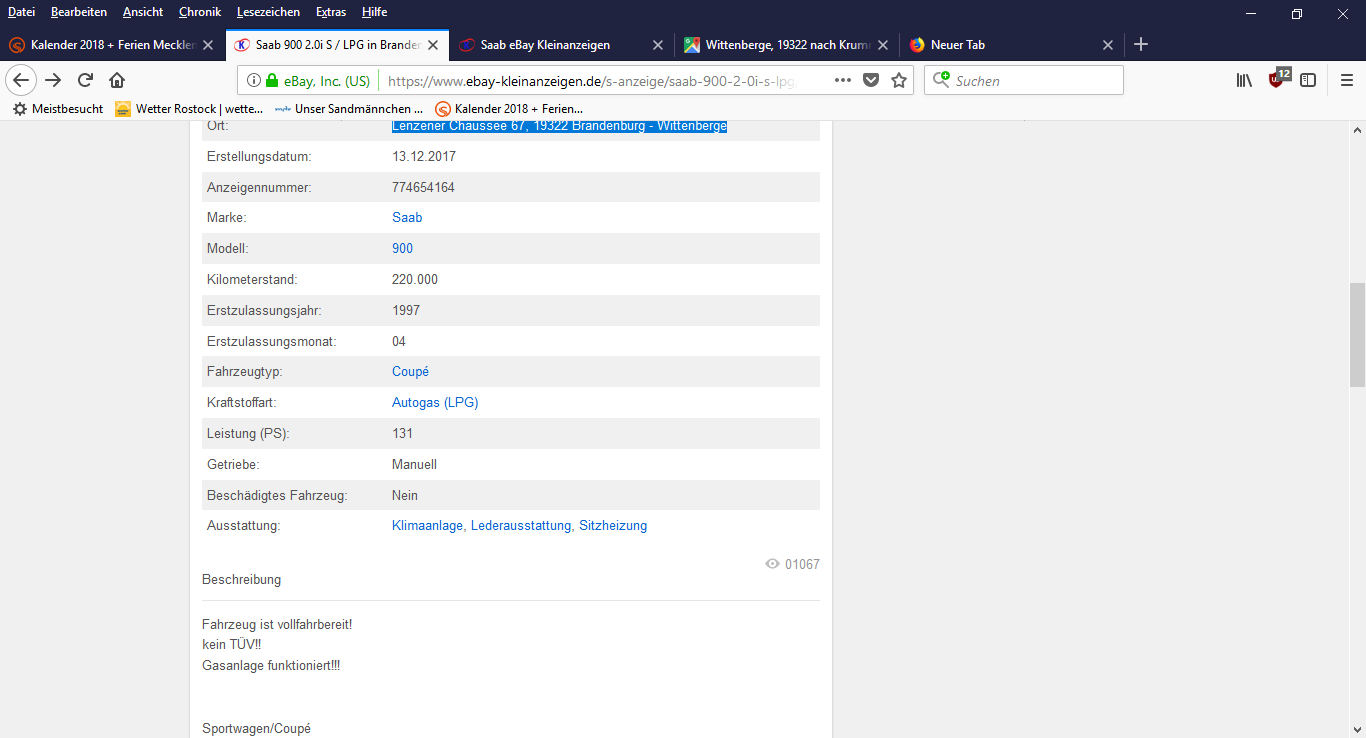
Task: Open the Datei menu
Action: coord(21,12)
